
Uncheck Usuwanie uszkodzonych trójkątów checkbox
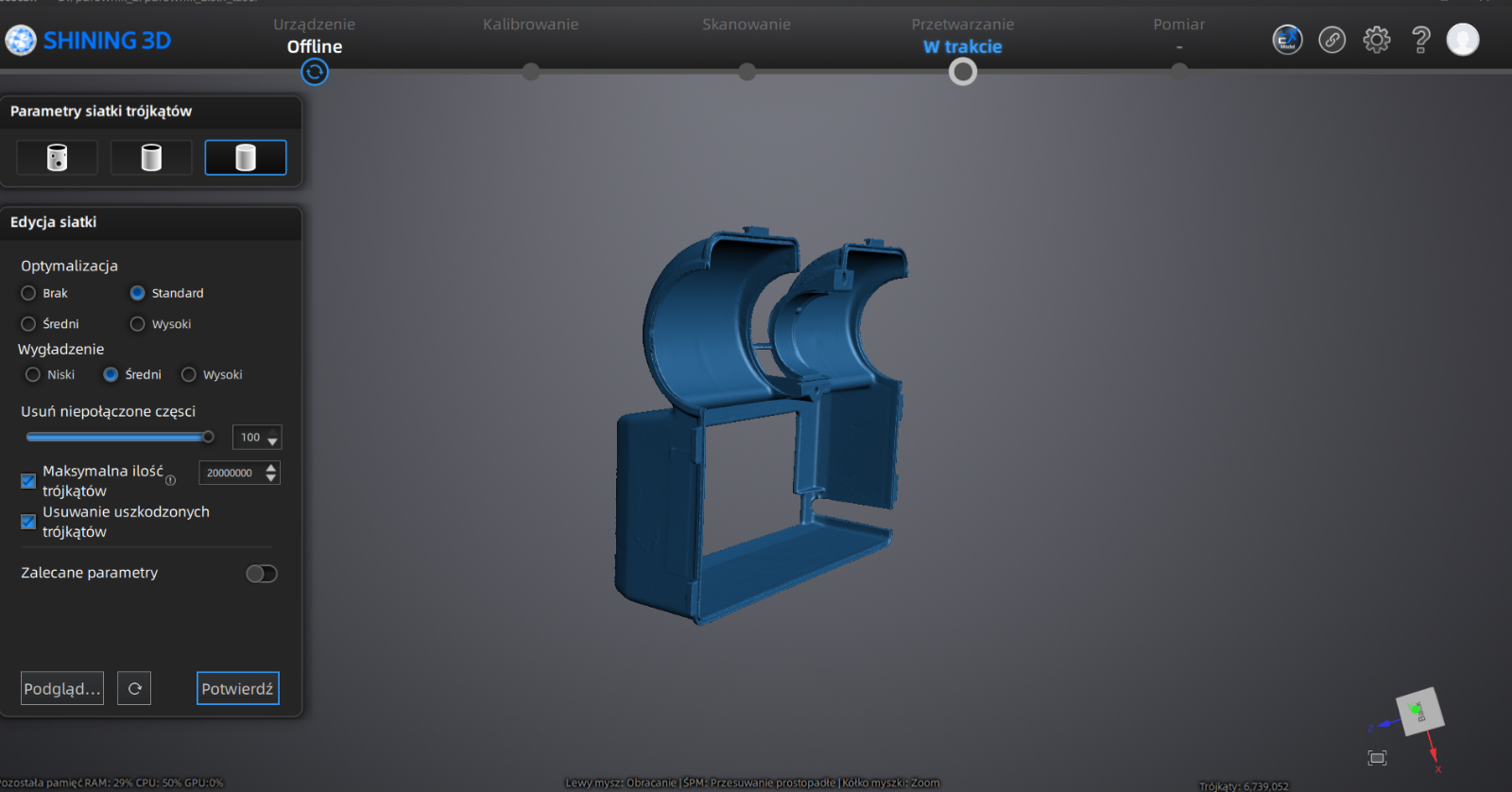point(28,522)
